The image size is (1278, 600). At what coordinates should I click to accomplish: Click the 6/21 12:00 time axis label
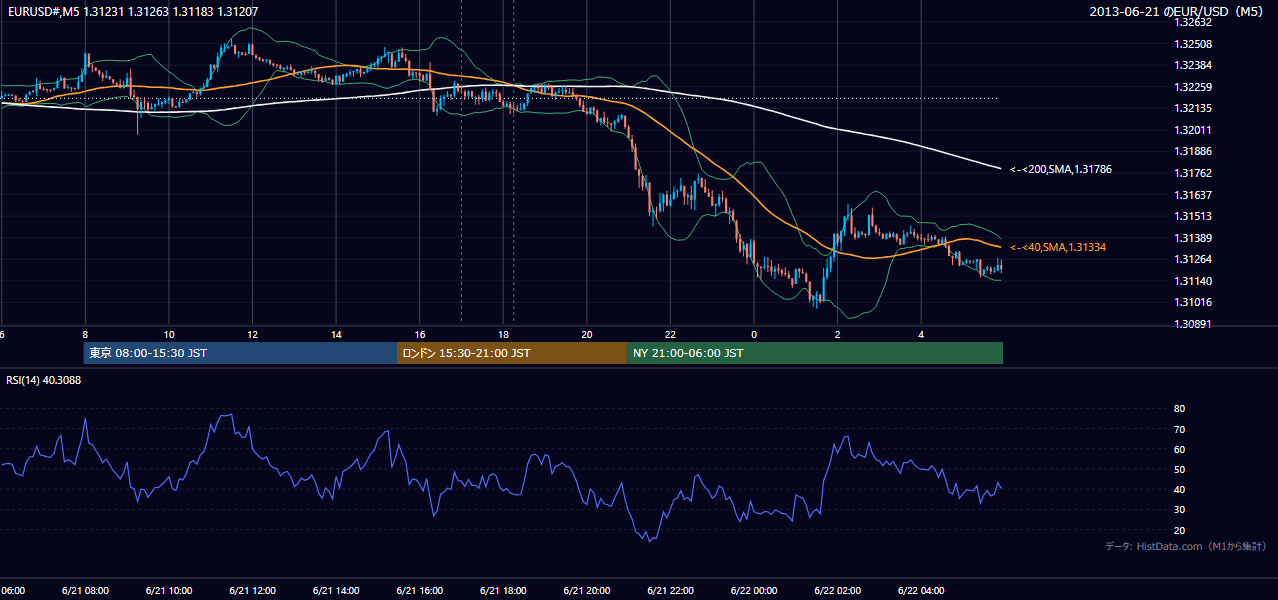coord(252,590)
